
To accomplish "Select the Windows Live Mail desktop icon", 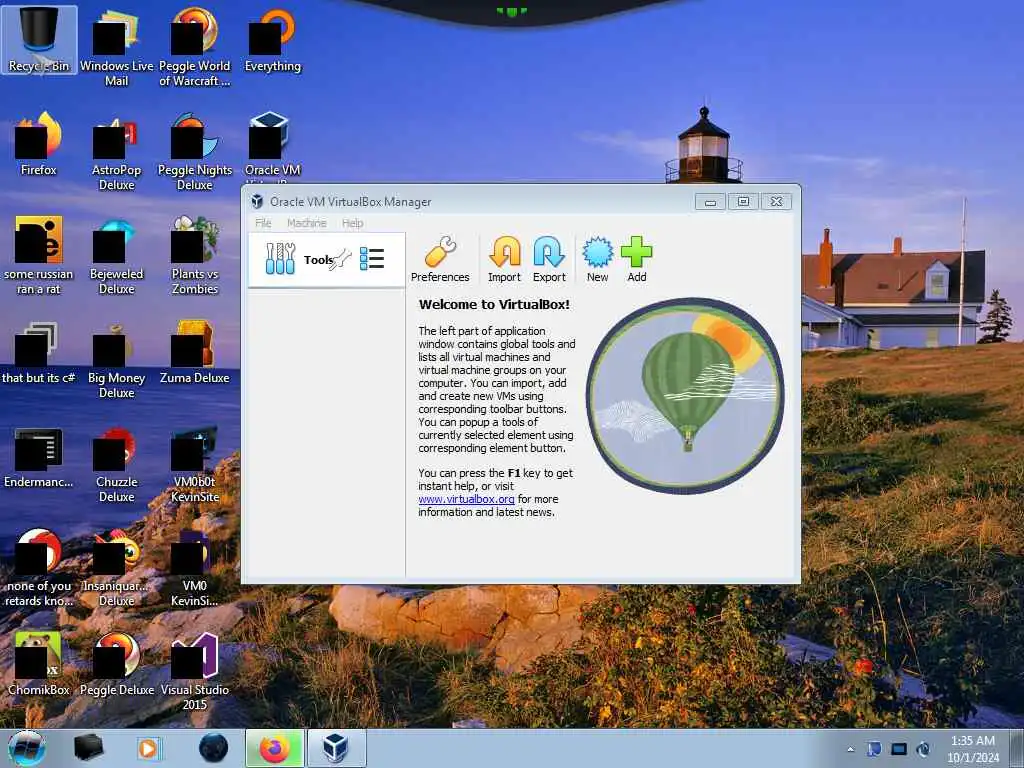I will pos(116,46).
